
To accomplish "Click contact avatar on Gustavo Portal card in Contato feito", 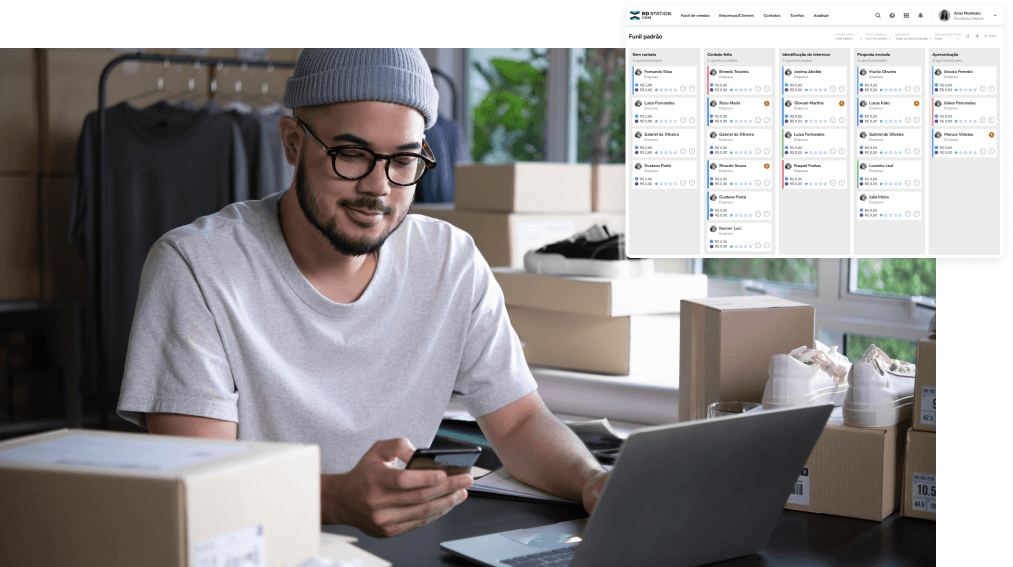I will point(713,198).
